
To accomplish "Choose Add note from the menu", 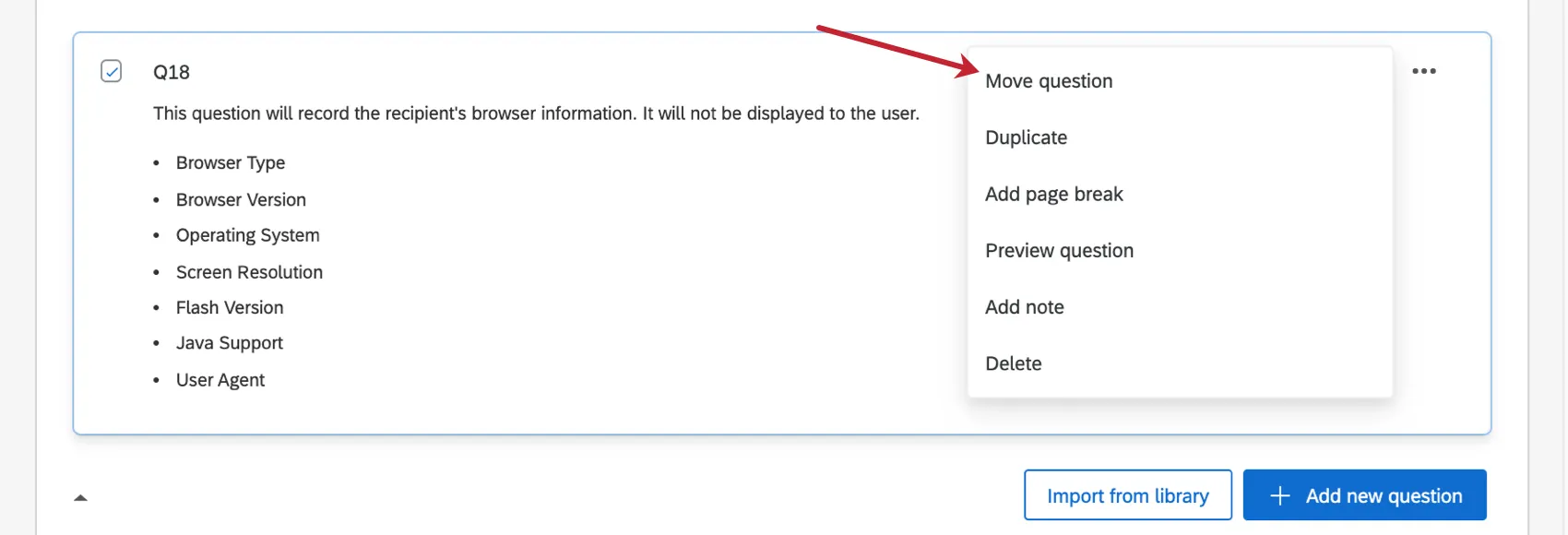I will pyautogui.click(x=1024, y=307).
